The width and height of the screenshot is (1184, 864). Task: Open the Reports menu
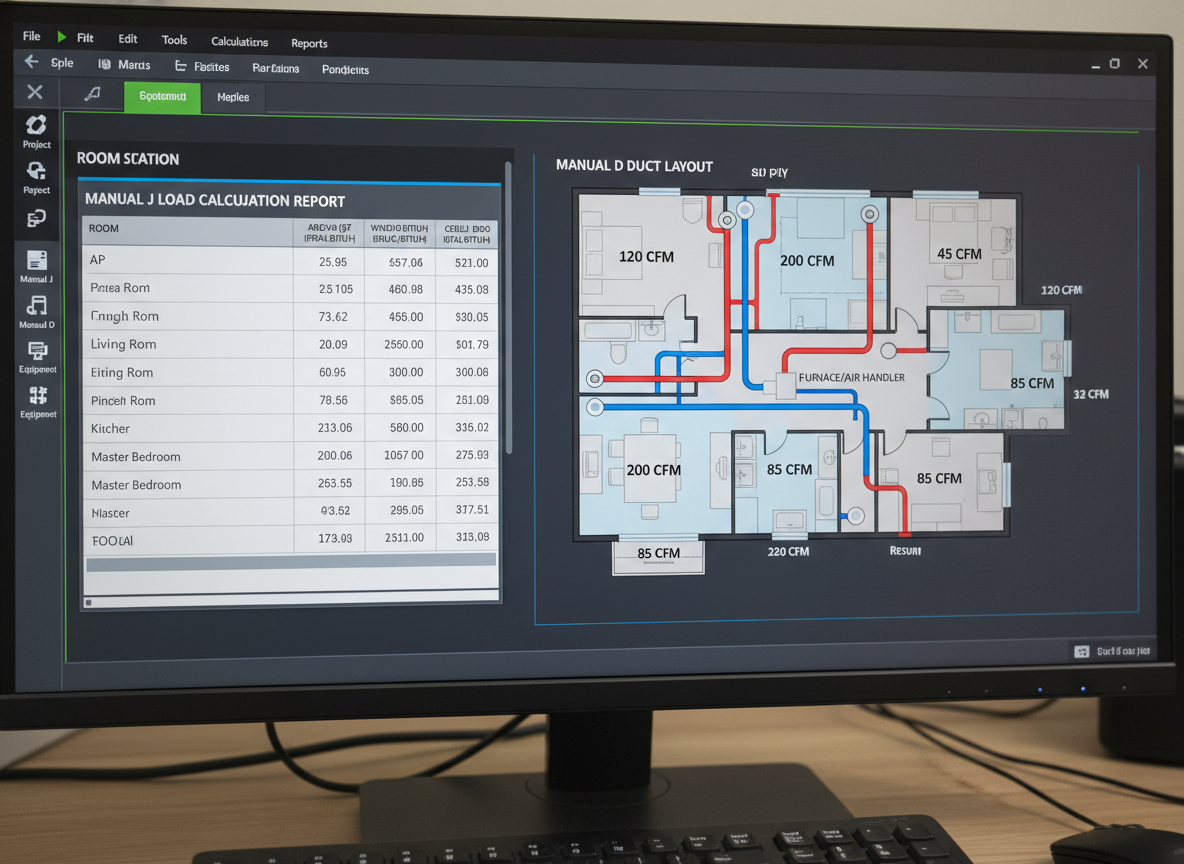[x=309, y=43]
